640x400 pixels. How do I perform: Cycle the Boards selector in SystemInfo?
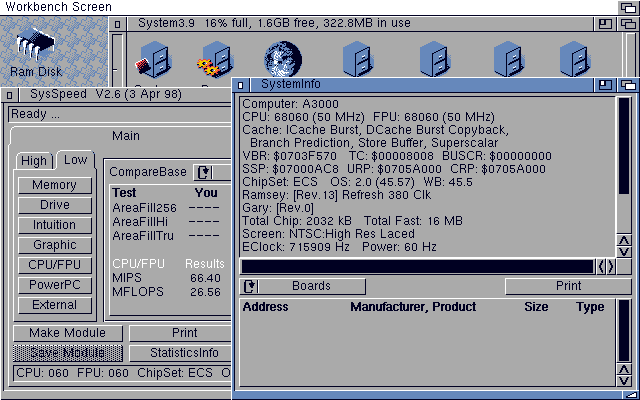pyautogui.click(x=250, y=286)
